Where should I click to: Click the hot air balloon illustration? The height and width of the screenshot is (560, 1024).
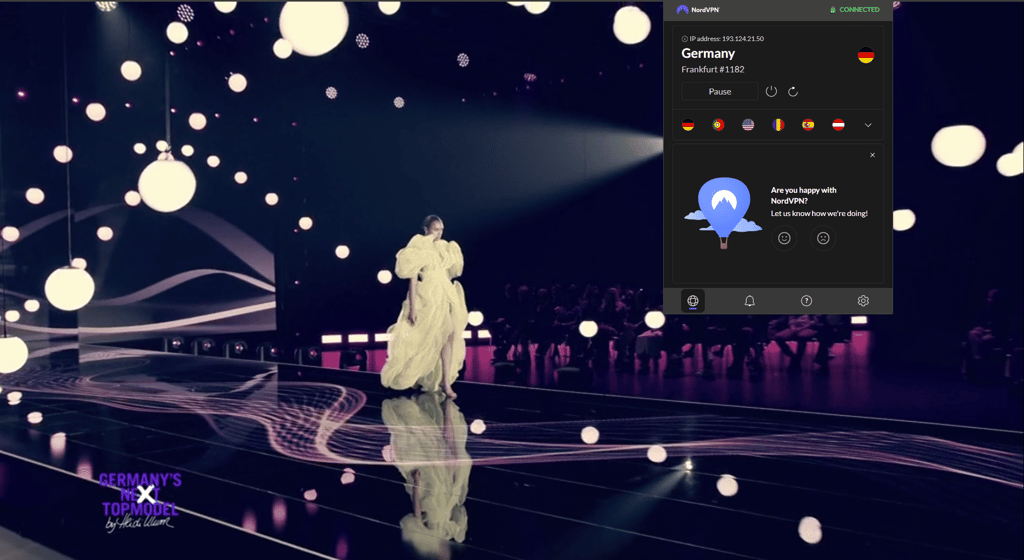723,213
